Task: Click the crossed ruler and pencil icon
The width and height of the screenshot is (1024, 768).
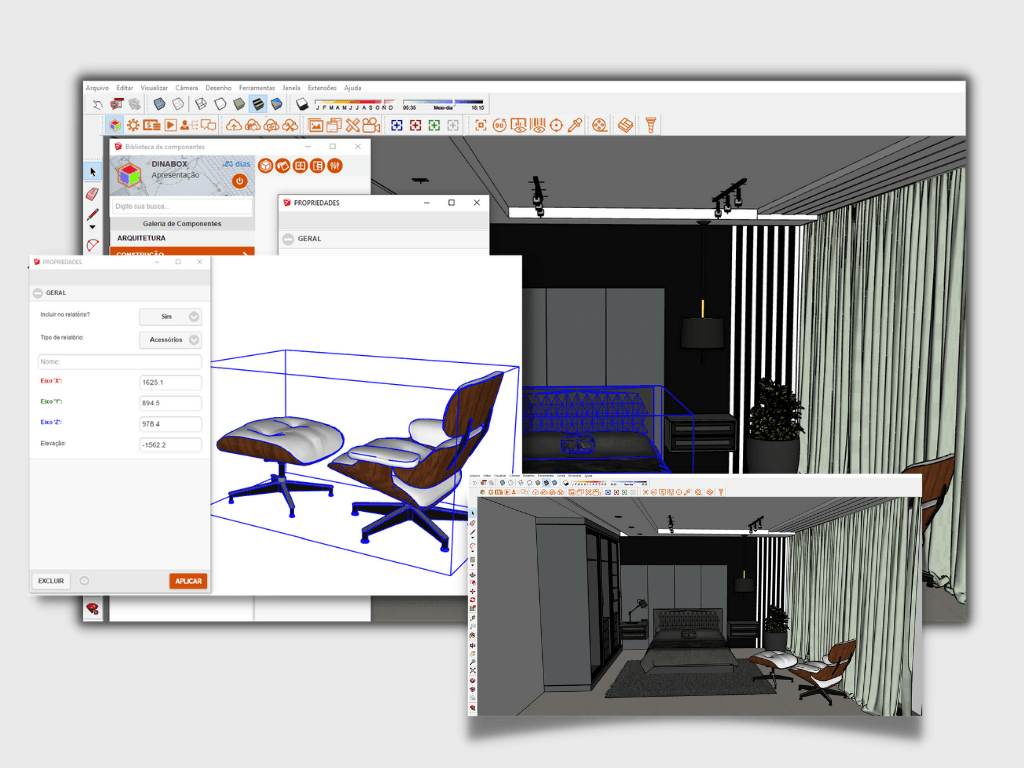Action: click(x=353, y=125)
